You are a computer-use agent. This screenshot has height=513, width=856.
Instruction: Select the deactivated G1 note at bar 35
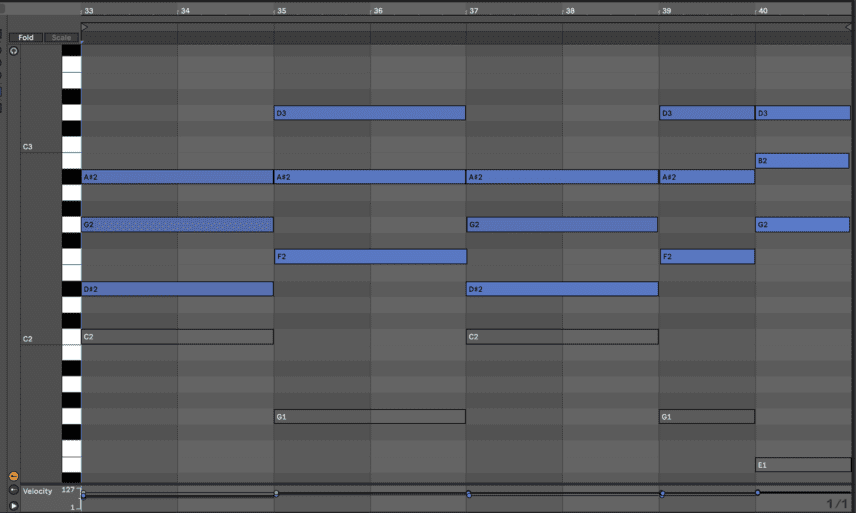tap(370, 416)
